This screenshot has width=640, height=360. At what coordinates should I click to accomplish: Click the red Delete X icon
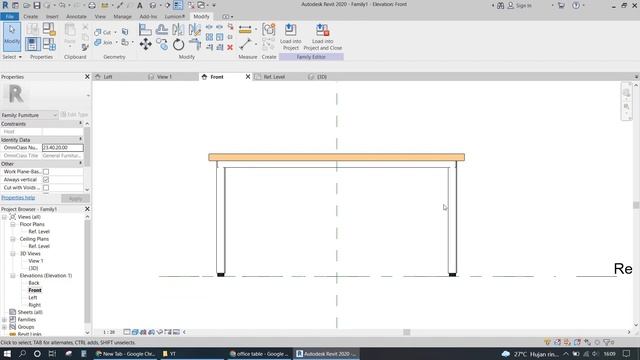[x=230, y=47]
